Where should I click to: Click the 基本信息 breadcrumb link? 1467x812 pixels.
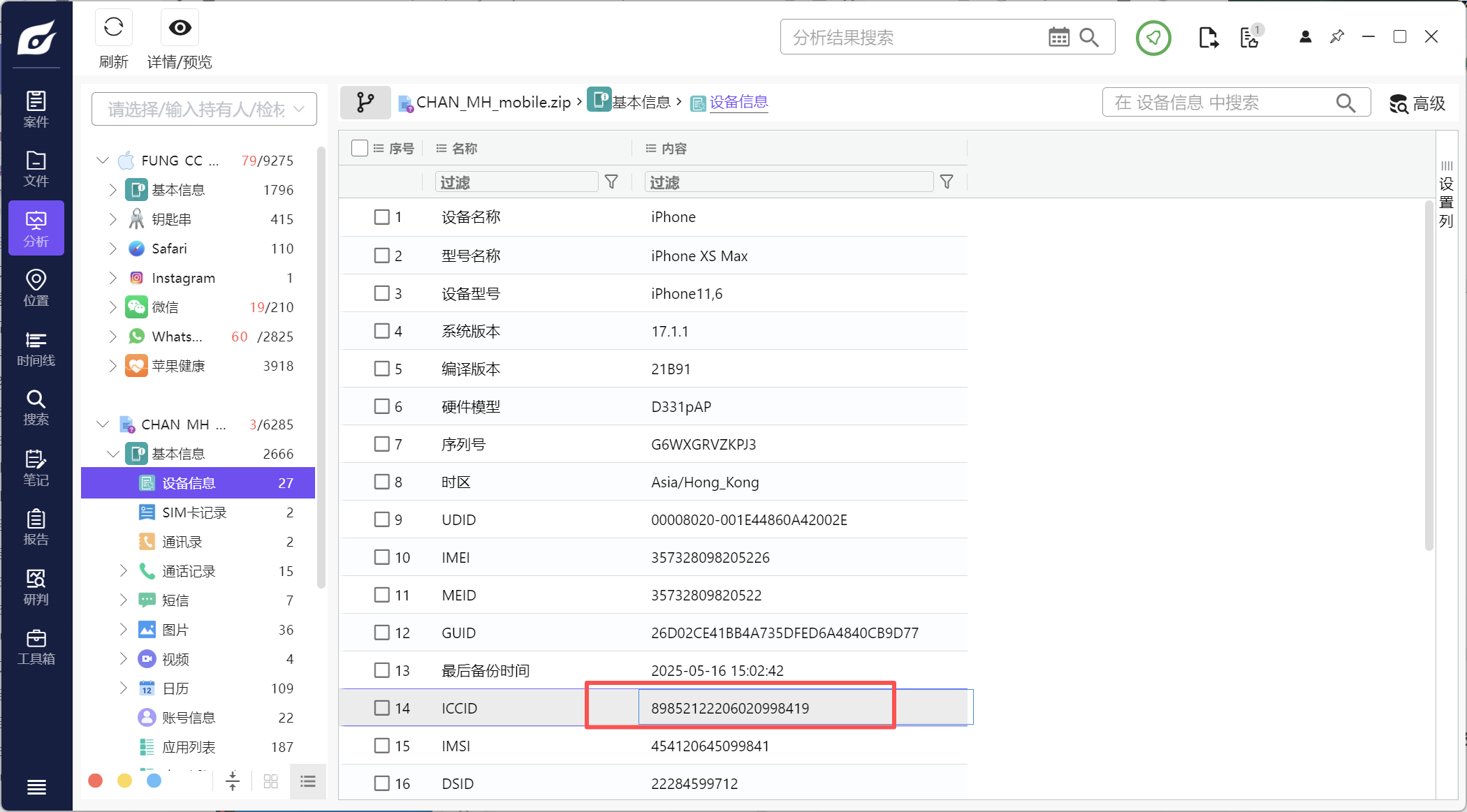[640, 103]
